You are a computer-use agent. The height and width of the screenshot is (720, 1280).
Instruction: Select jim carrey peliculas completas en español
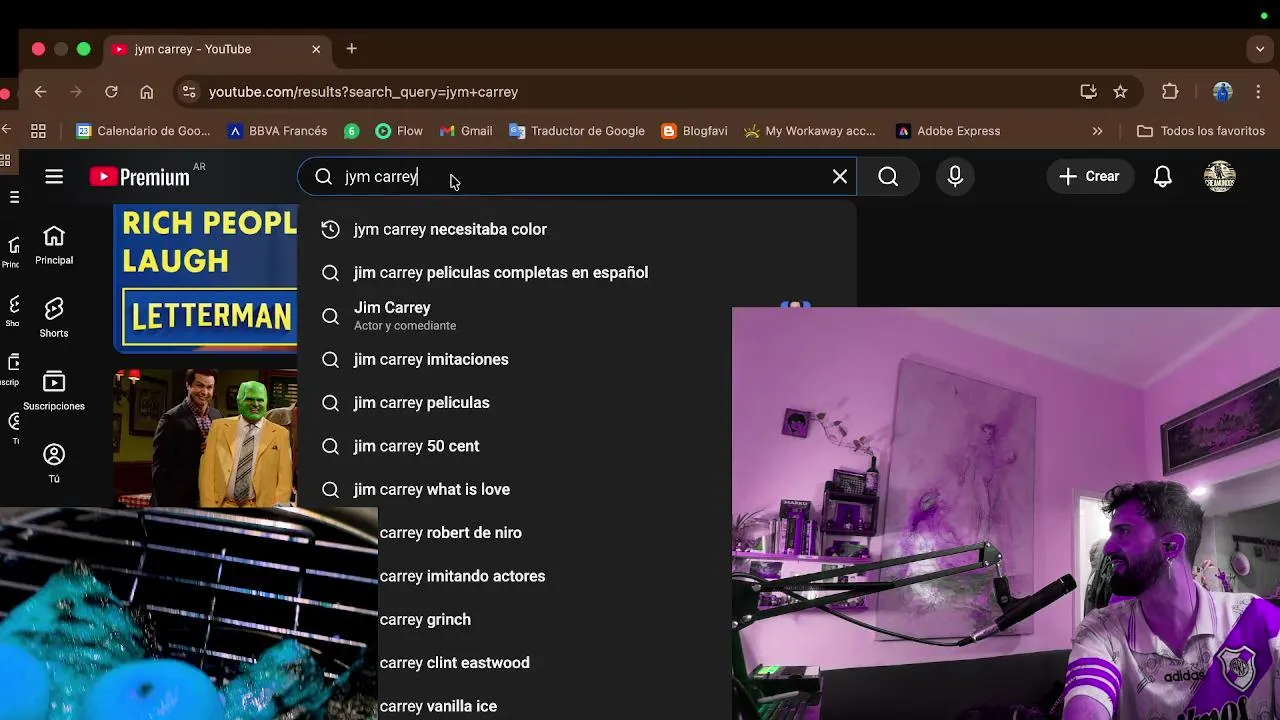(577, 273)
